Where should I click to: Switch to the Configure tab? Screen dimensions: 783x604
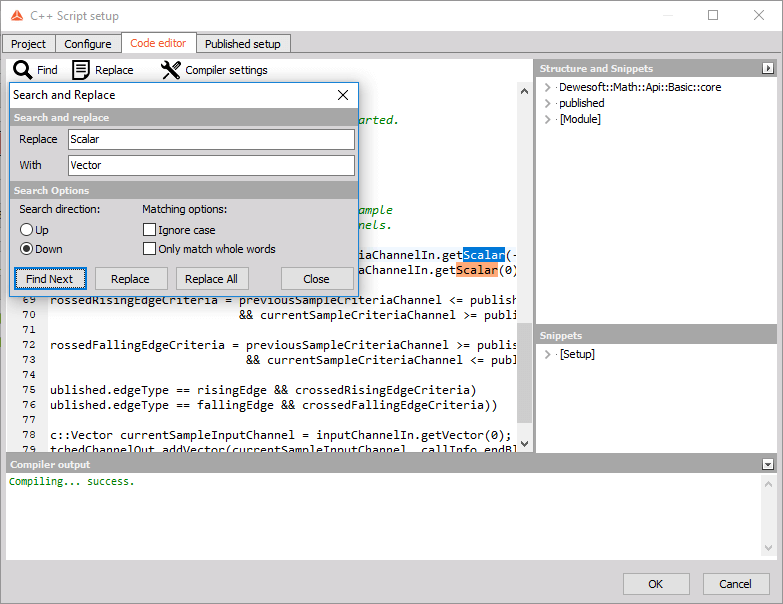click(x=88, y=44)
